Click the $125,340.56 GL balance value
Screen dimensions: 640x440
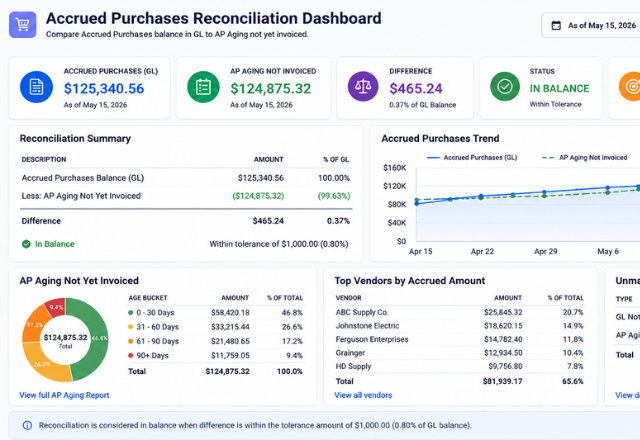point(104,89)
